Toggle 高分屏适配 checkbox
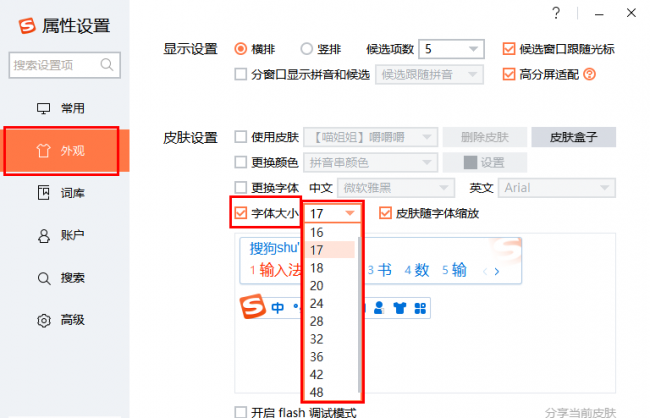Viewport: 650px width, 418px height. pyautogui.click(x=509, y=75)
